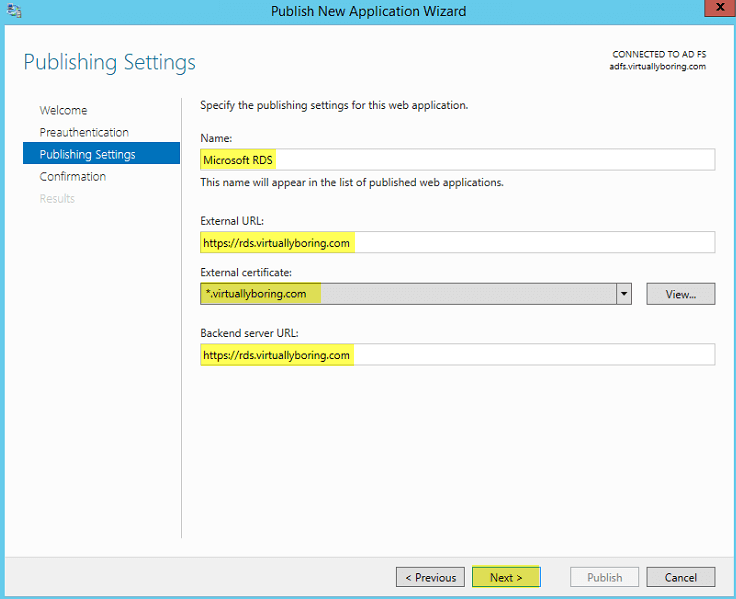Image resolution: width=736 pixels, height=599 pixels.
Task: Click the 'External certificate:' label
Action: click(x=246, y=272)
